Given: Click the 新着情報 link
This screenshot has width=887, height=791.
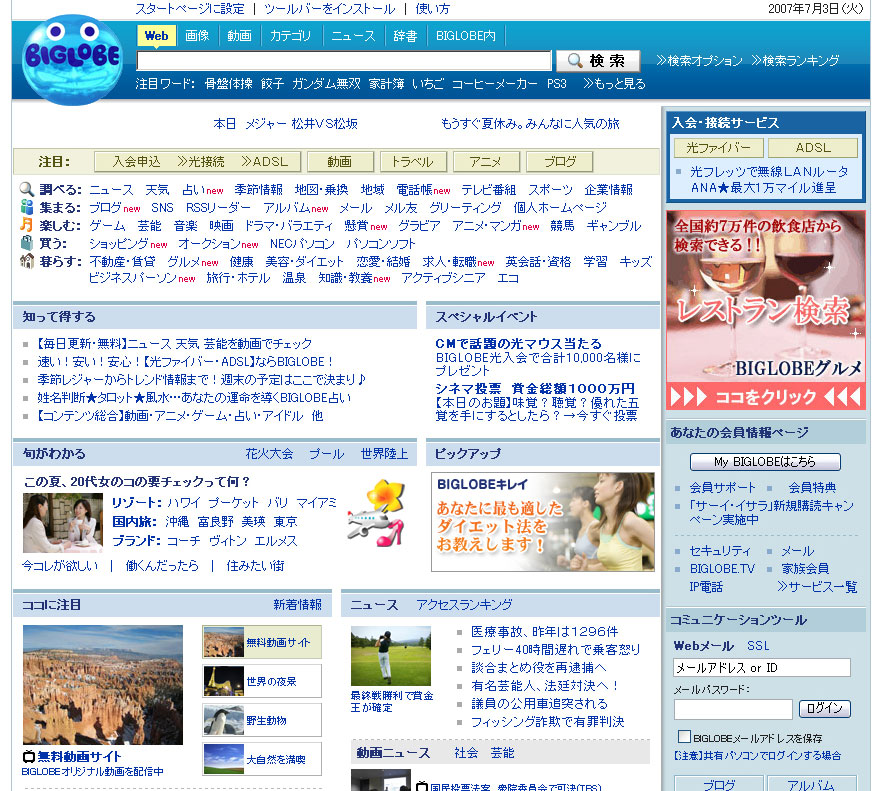Looking at the screenshot, I should tap(298, 605).
